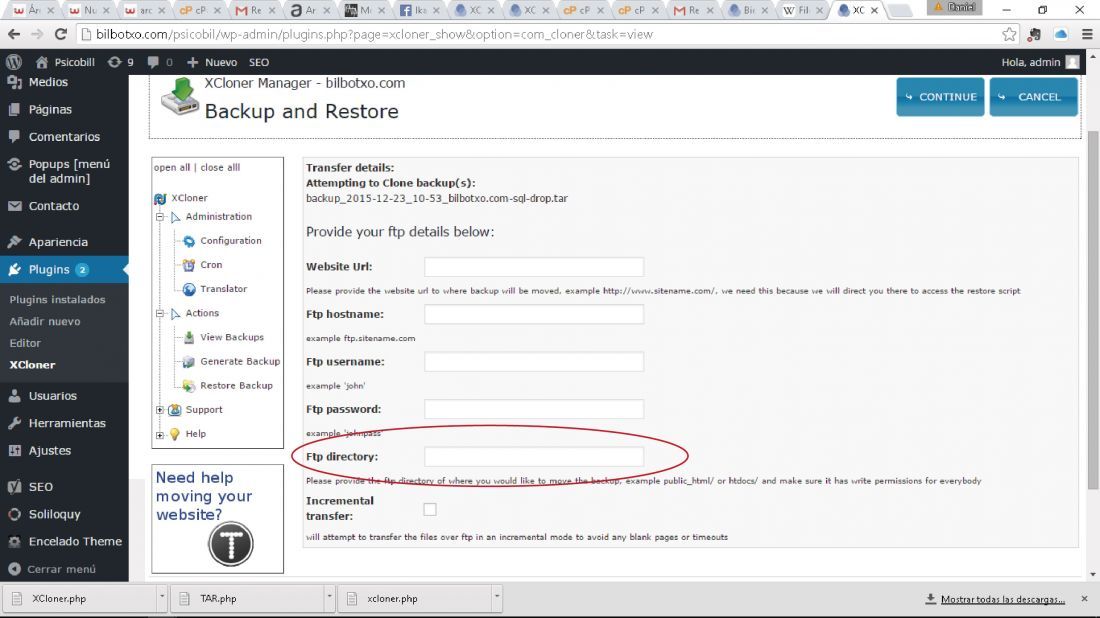Image resolution: width=1100 pixels, height=618 pixels.
Task: Open 'Need help moving your website?' link
Action: coord(204,496)
